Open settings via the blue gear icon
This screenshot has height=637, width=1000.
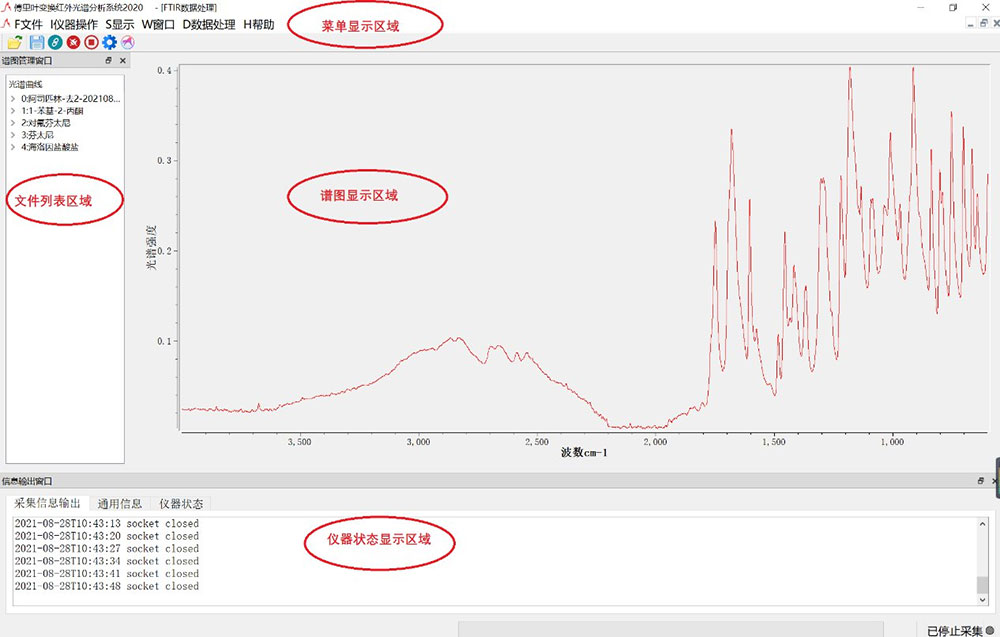(x=110, y=43)
